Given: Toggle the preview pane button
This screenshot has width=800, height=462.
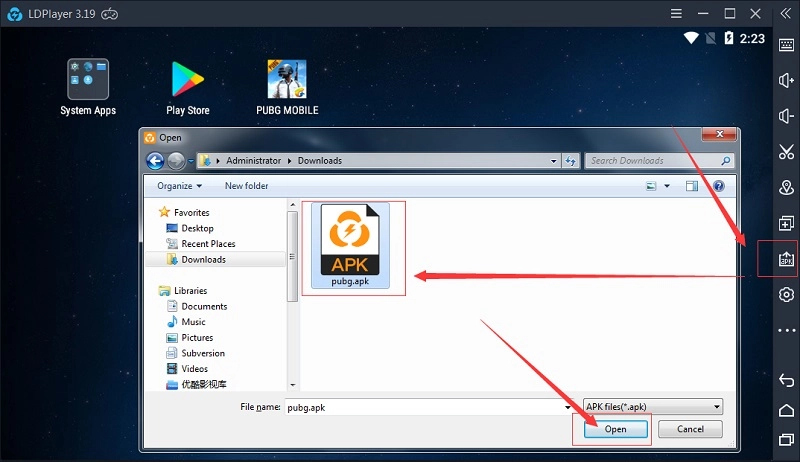Looking at the screenshot, I should click(692, 186).
